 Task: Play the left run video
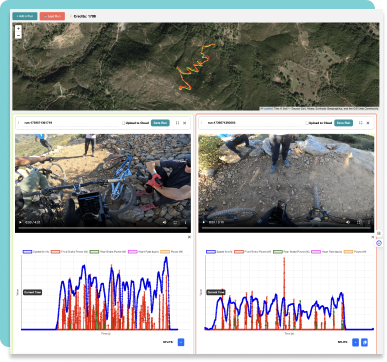[20, 222]
